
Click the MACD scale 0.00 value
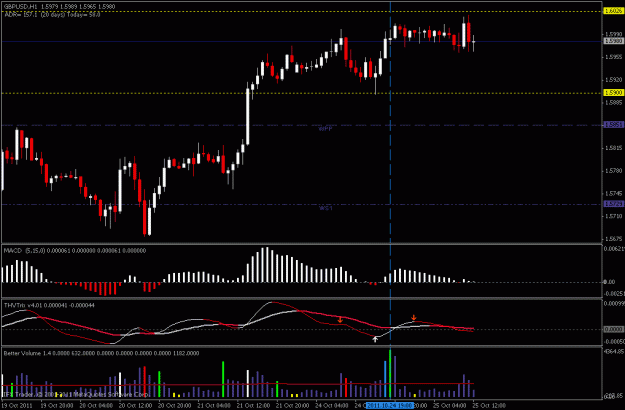click(x=609, y=282)
